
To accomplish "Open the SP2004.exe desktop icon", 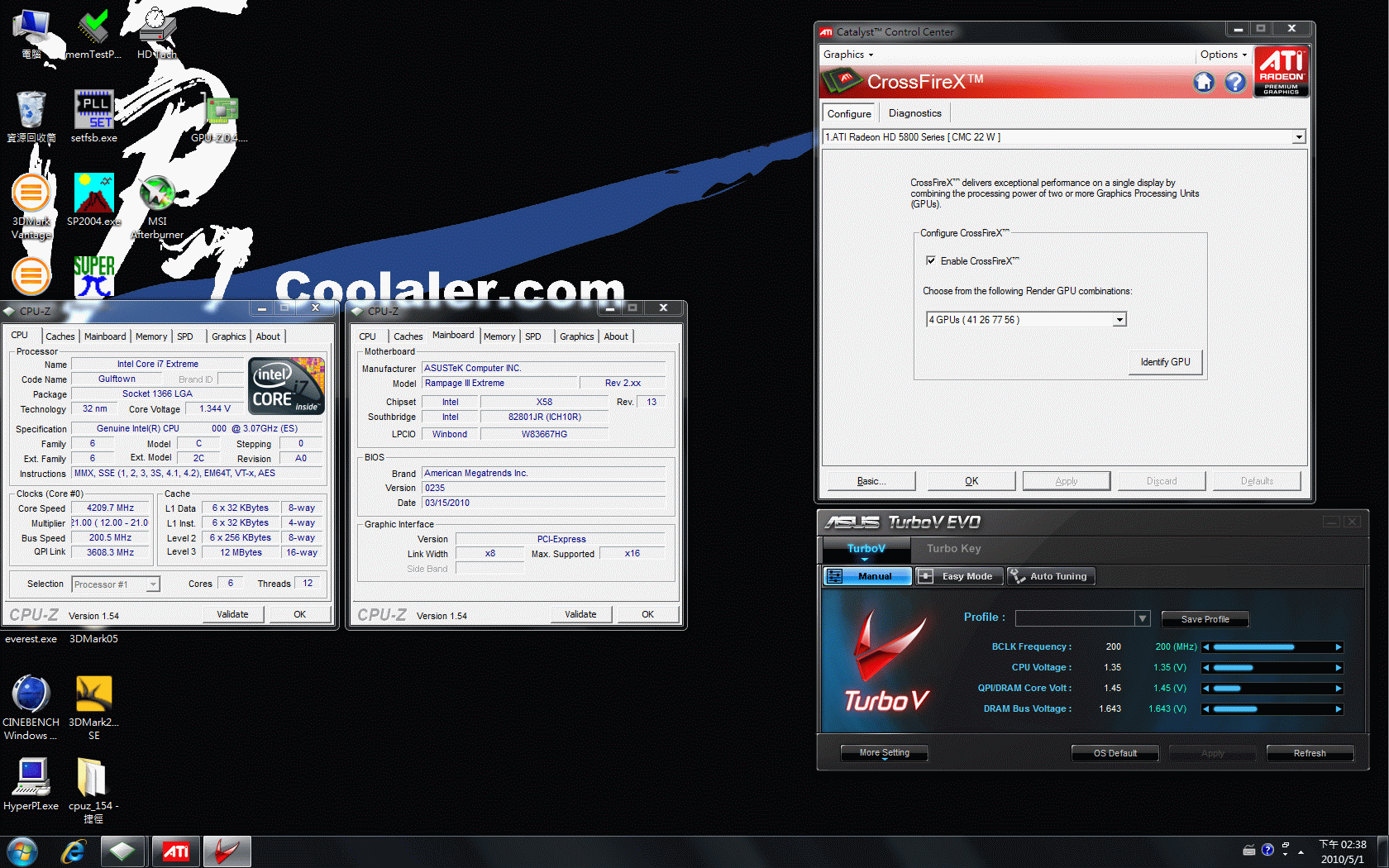I will tap(93, 200).
